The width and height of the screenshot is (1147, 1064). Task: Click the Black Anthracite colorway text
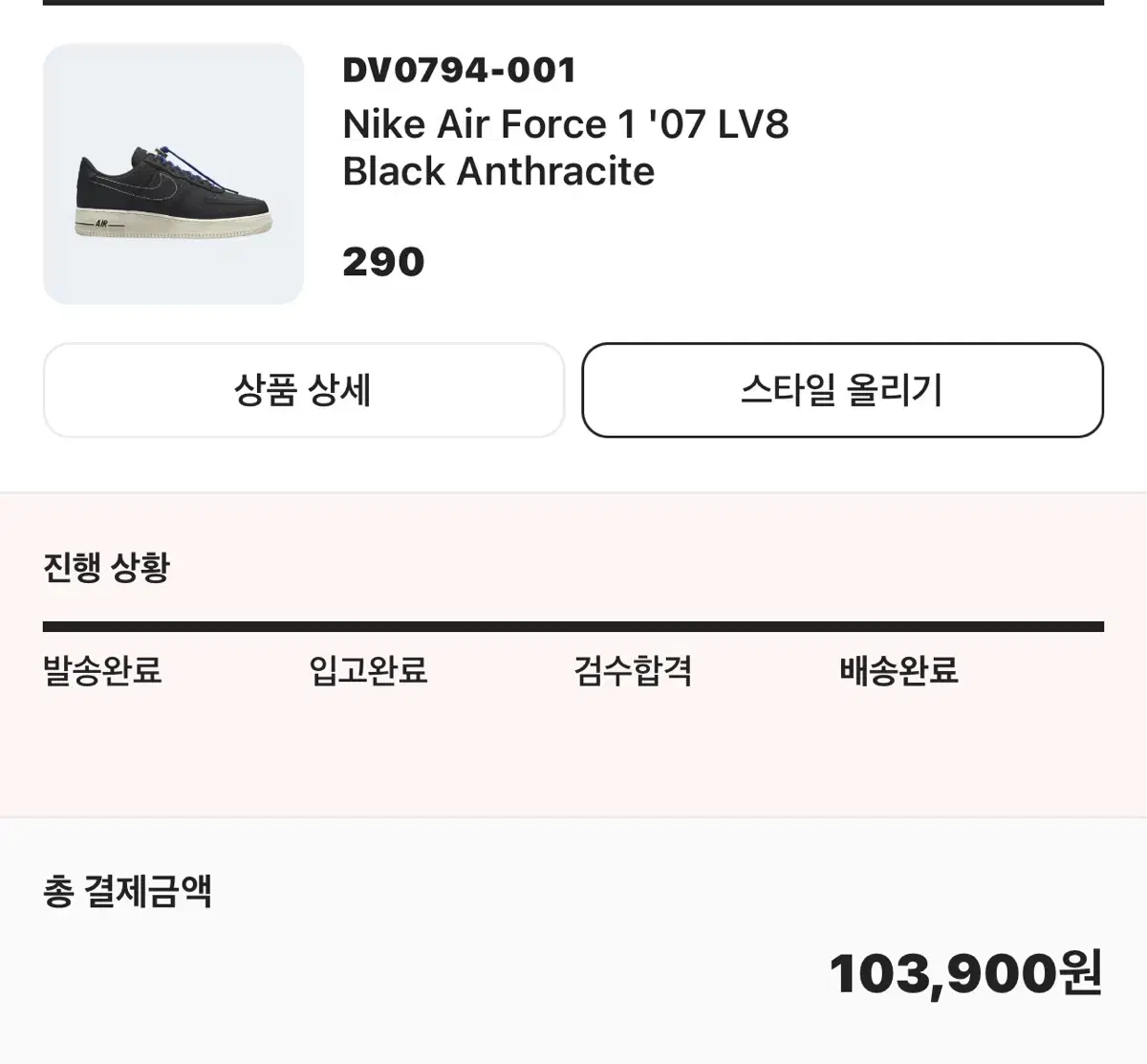(498, 172)
